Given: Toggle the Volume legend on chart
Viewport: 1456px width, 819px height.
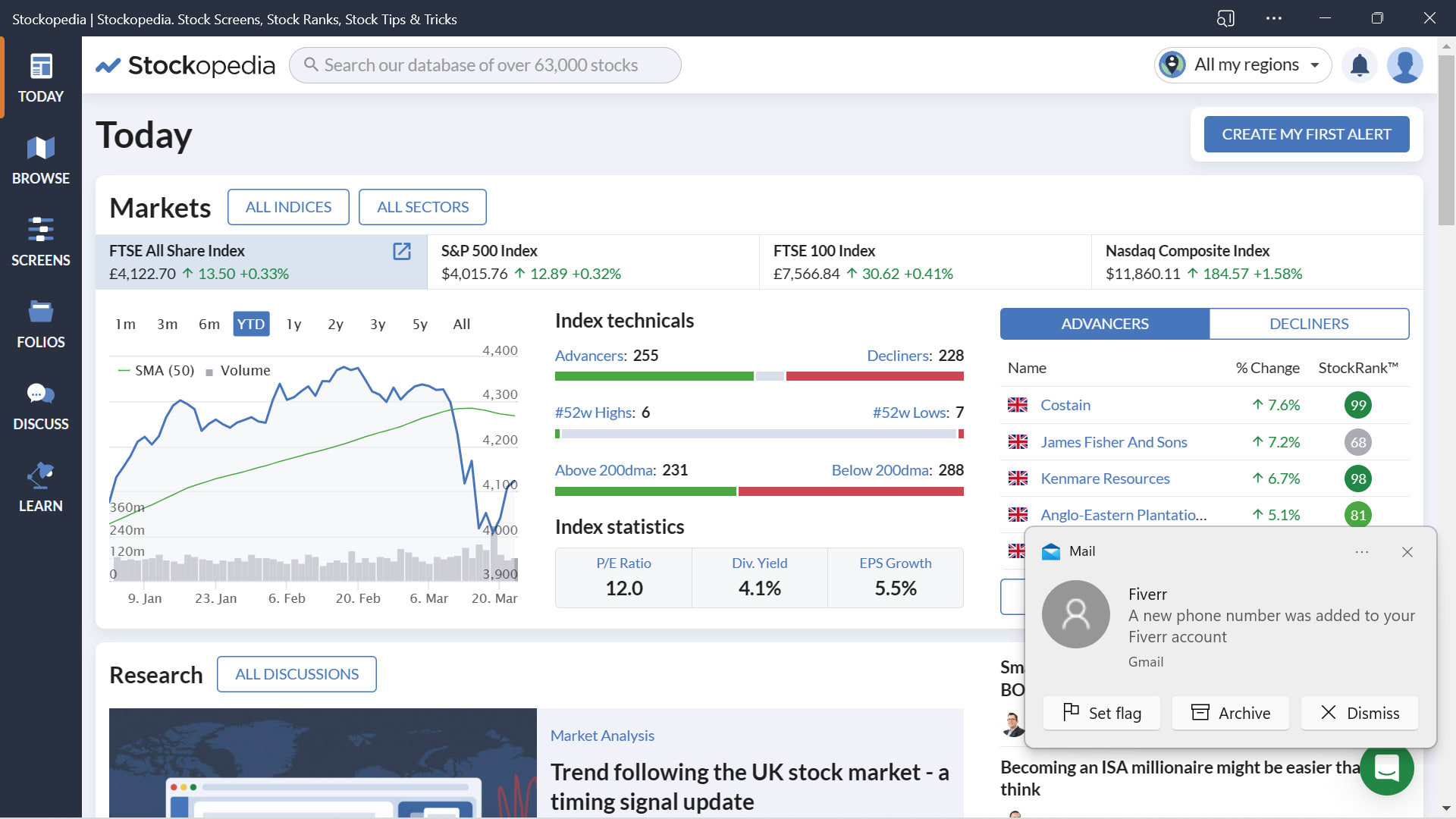Looking at the screenshot, I should pos(244,371).
